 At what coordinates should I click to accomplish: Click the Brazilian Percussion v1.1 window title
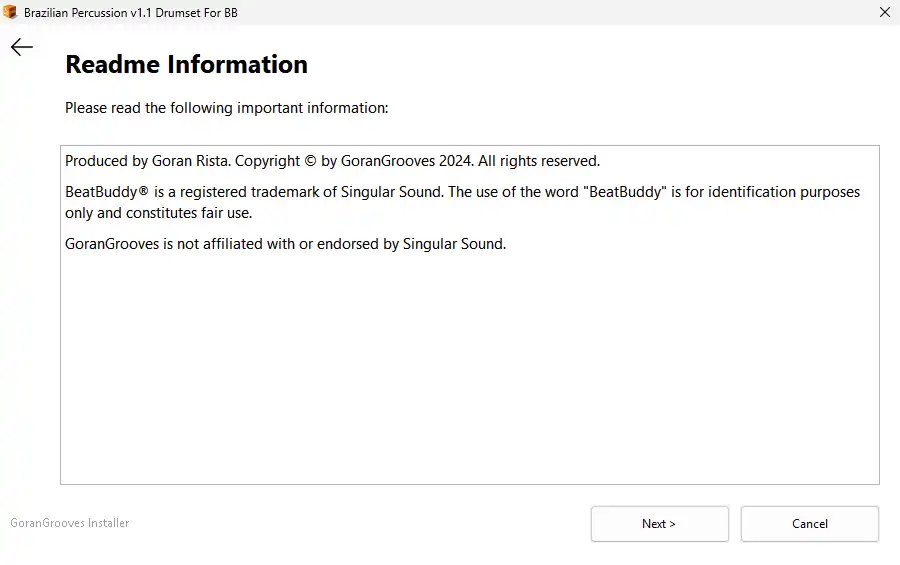(131, 13)
